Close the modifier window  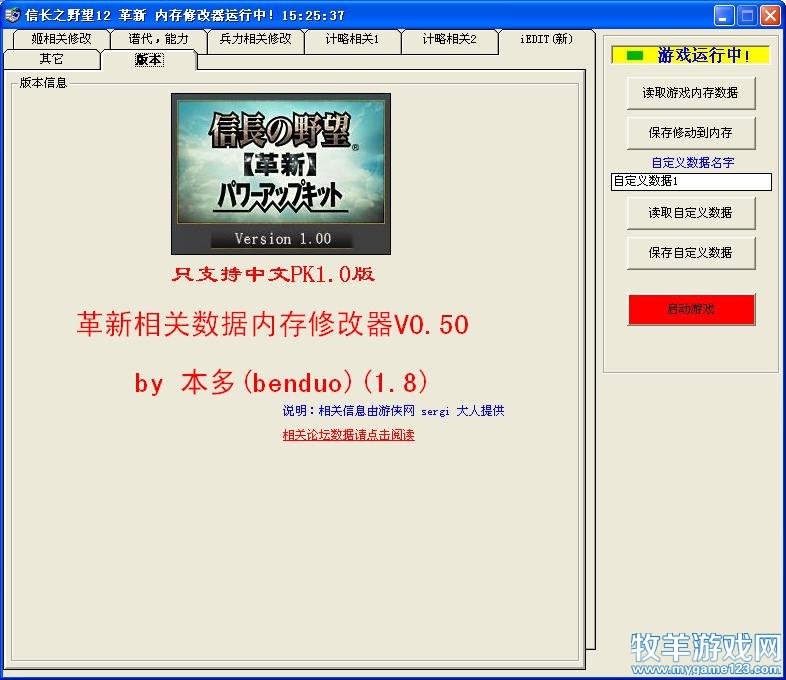[770, 16]
